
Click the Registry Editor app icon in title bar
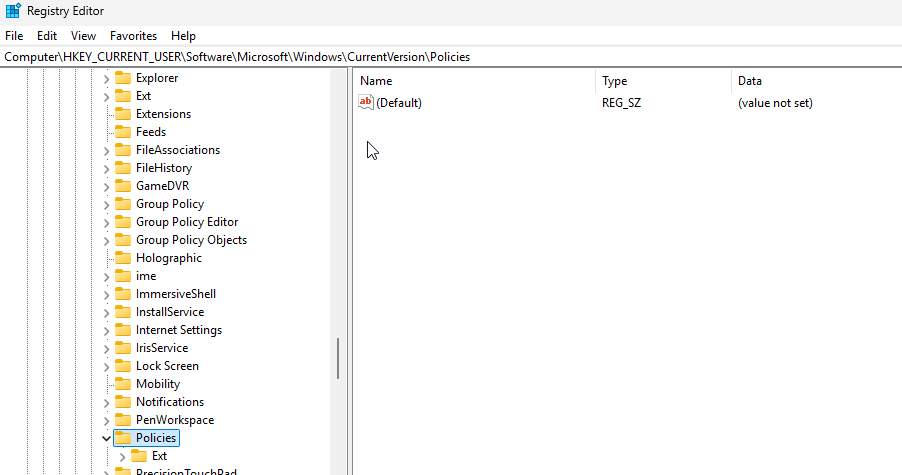coord(13,11)
